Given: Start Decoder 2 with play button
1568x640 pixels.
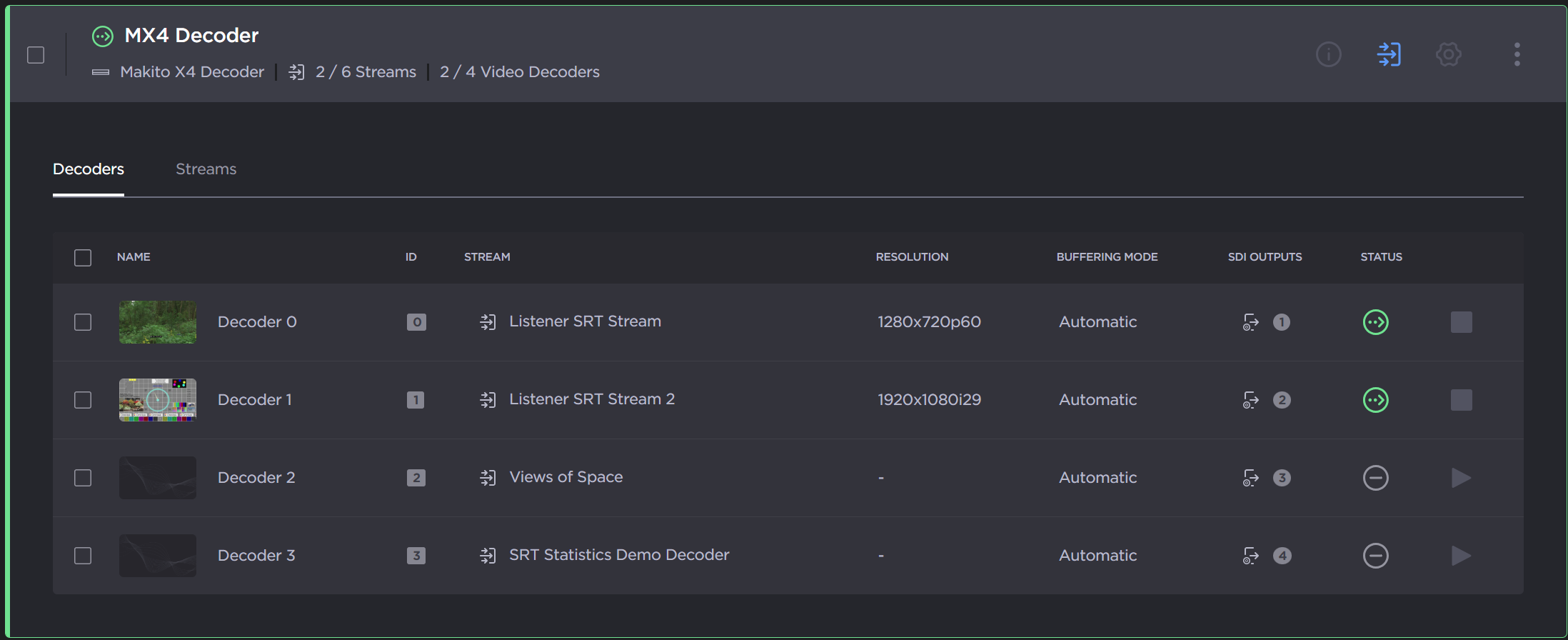Looking at the screenshot, I should pos(1461,478).
